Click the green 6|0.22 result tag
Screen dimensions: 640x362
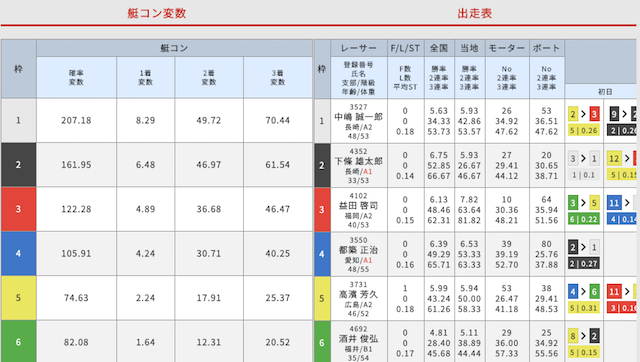(584, 219)
